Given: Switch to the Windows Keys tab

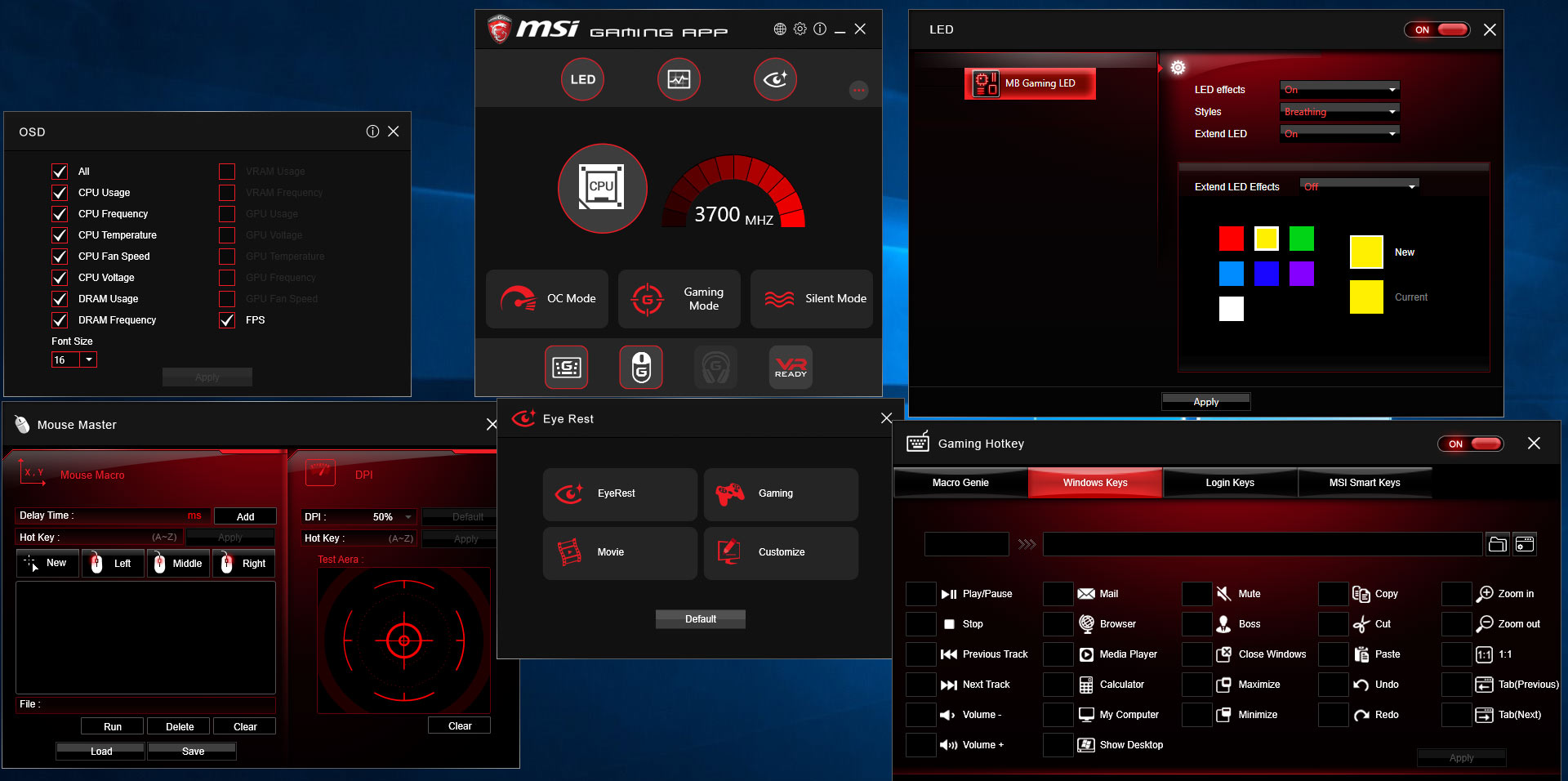Looking at the screenshot, I should 1095,483.
